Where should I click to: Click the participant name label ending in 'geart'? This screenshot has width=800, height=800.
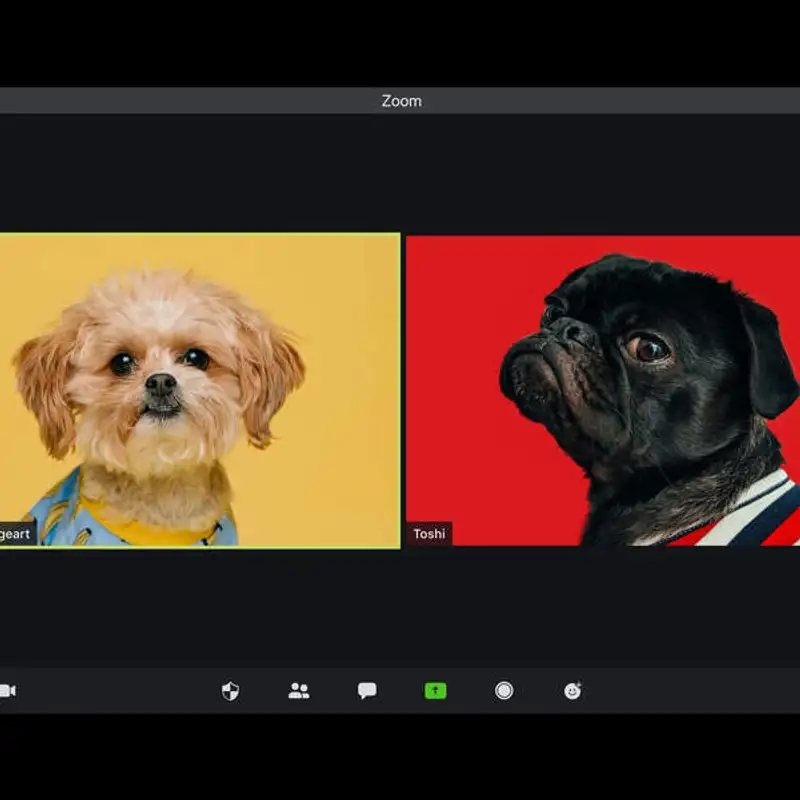(x=17, y=534)
